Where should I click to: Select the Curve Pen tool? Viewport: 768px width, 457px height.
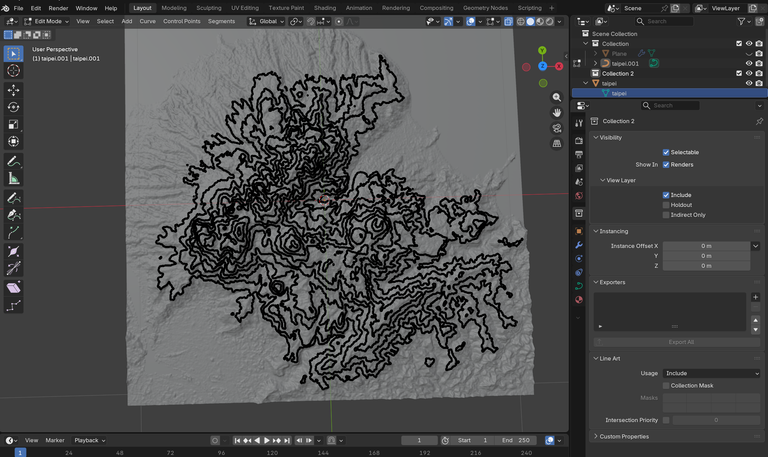[x=13, y=215]
